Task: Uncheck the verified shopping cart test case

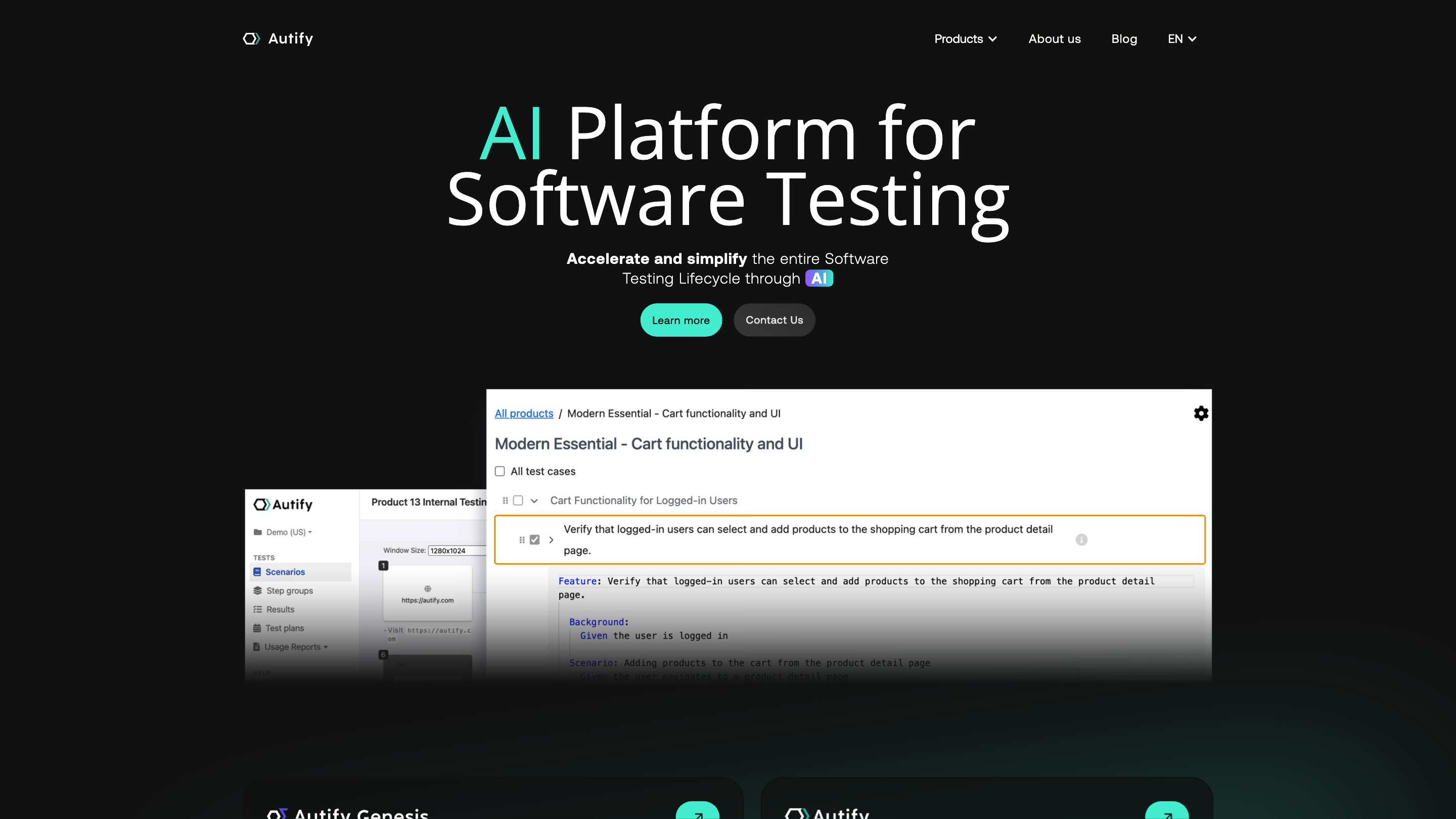Action: click(534, 540)
